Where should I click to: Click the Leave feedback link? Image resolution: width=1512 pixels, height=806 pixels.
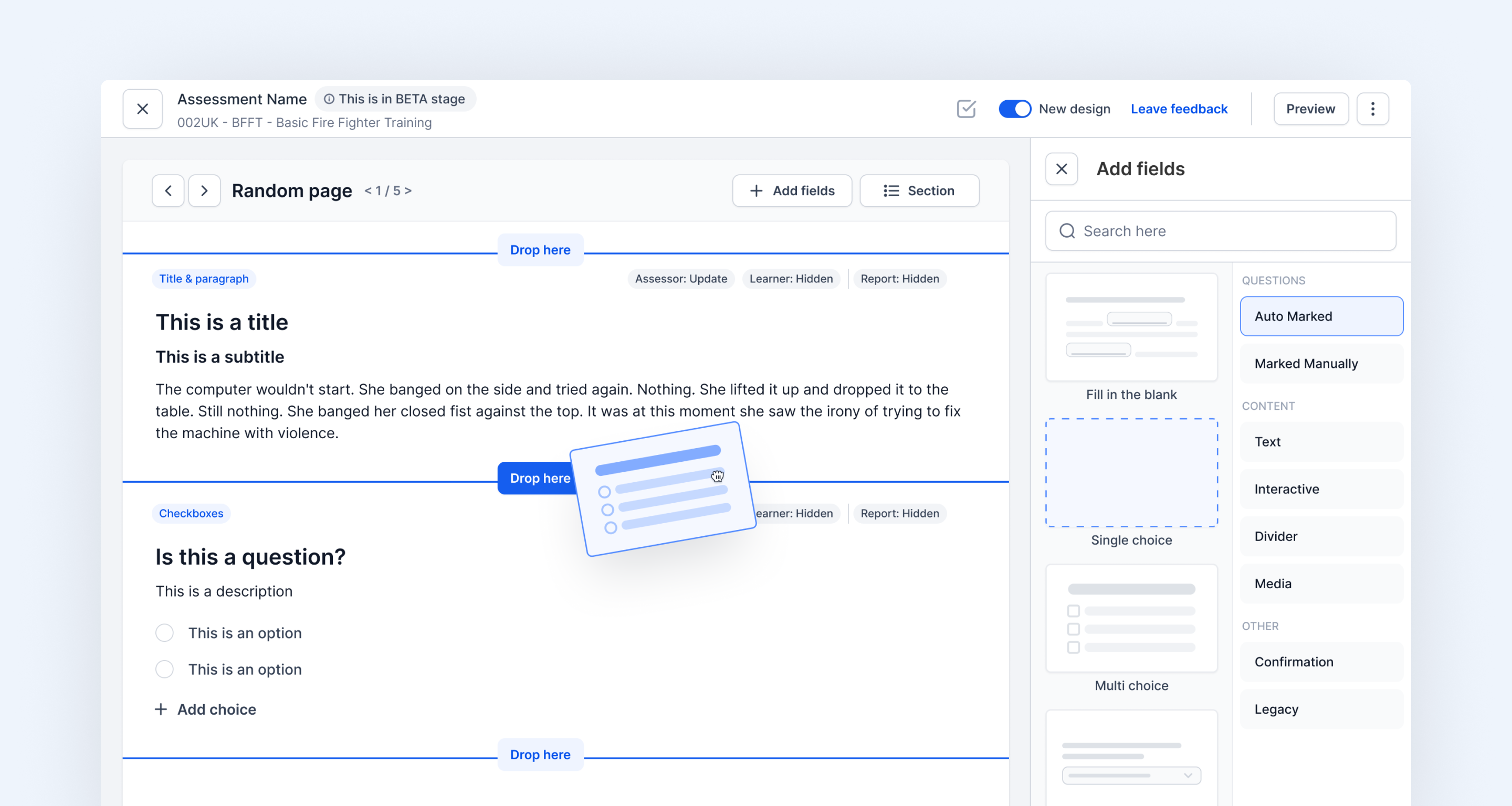(1179, 109)
